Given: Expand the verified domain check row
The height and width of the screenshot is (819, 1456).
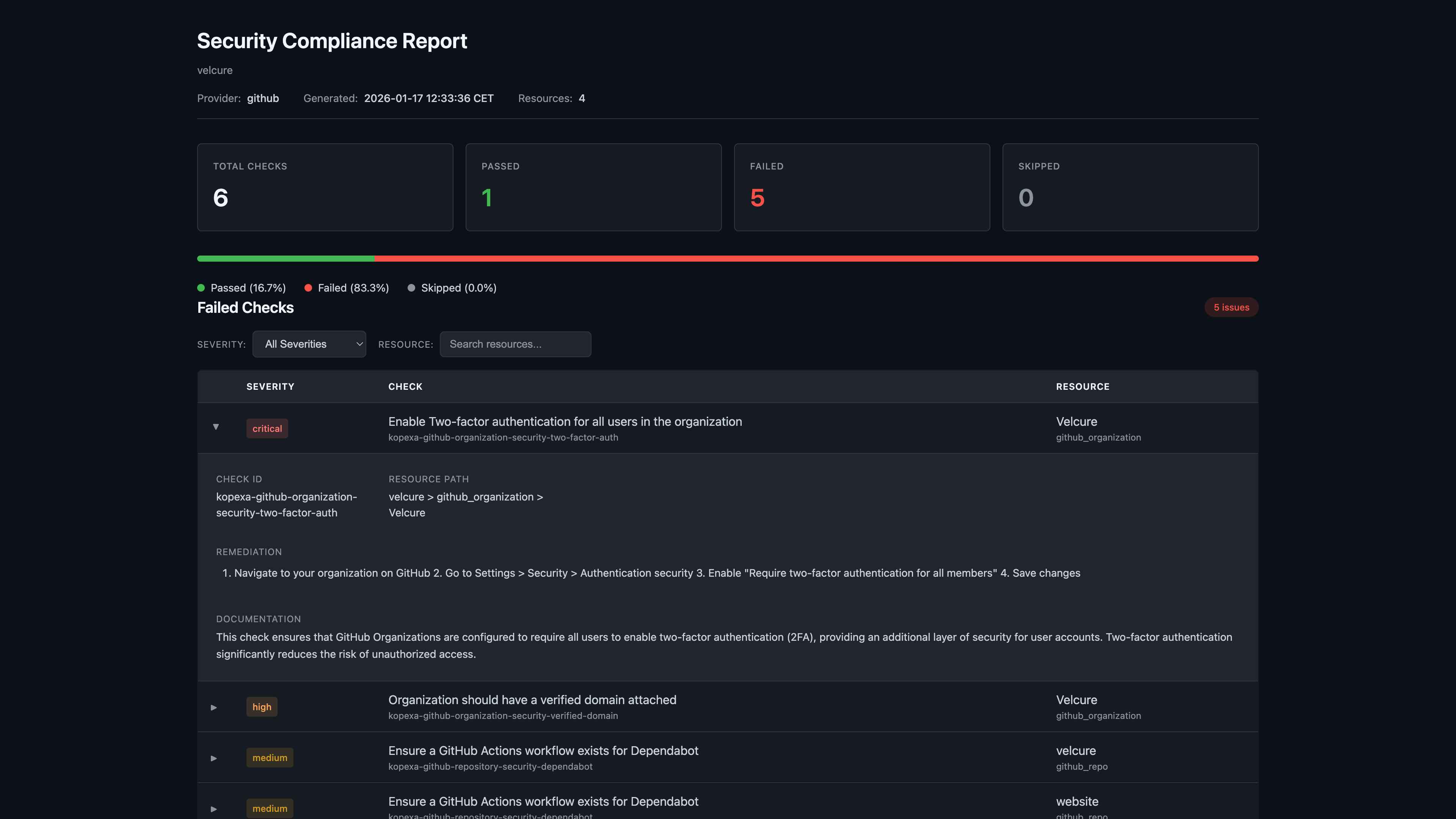Looking at the screenshot, I should click(213, 706).
